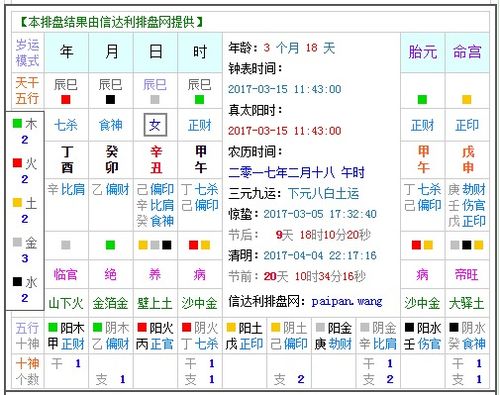Screen dimensions: 500x395
Task: Click the boxed 女 gender button
Action: coord(155,125)
